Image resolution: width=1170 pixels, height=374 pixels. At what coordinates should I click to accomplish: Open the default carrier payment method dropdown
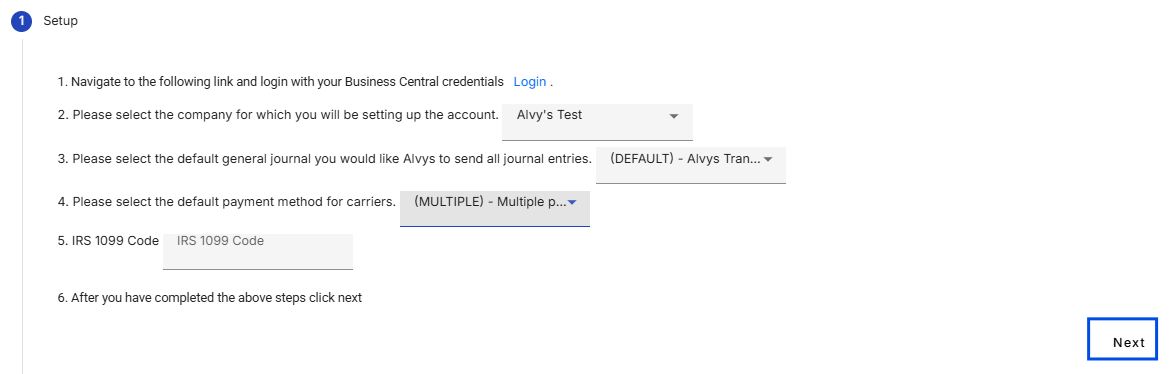(x=495, y=208)
